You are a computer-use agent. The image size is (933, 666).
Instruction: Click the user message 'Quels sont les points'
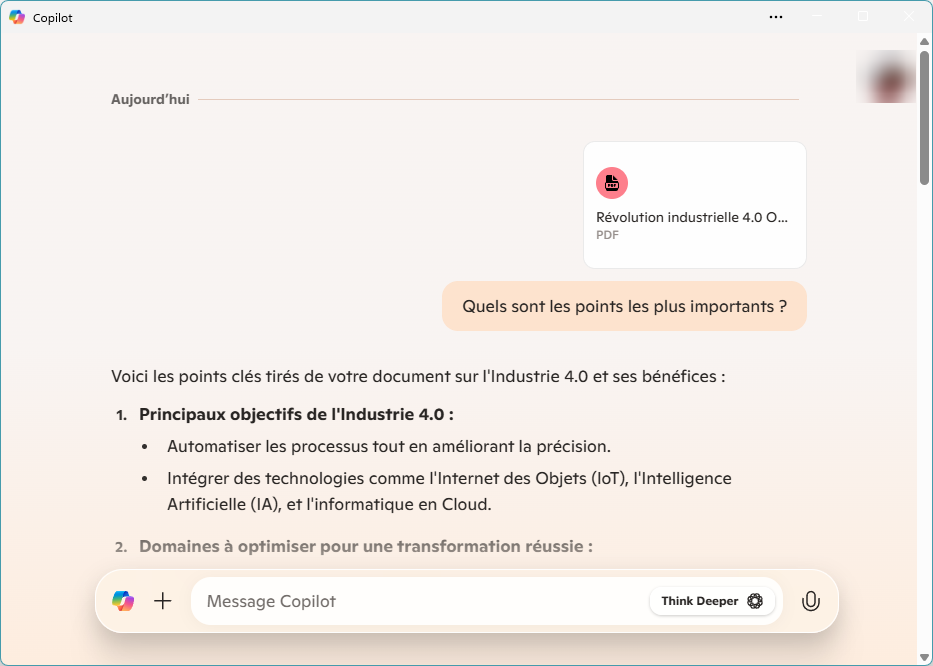(624, 307)
